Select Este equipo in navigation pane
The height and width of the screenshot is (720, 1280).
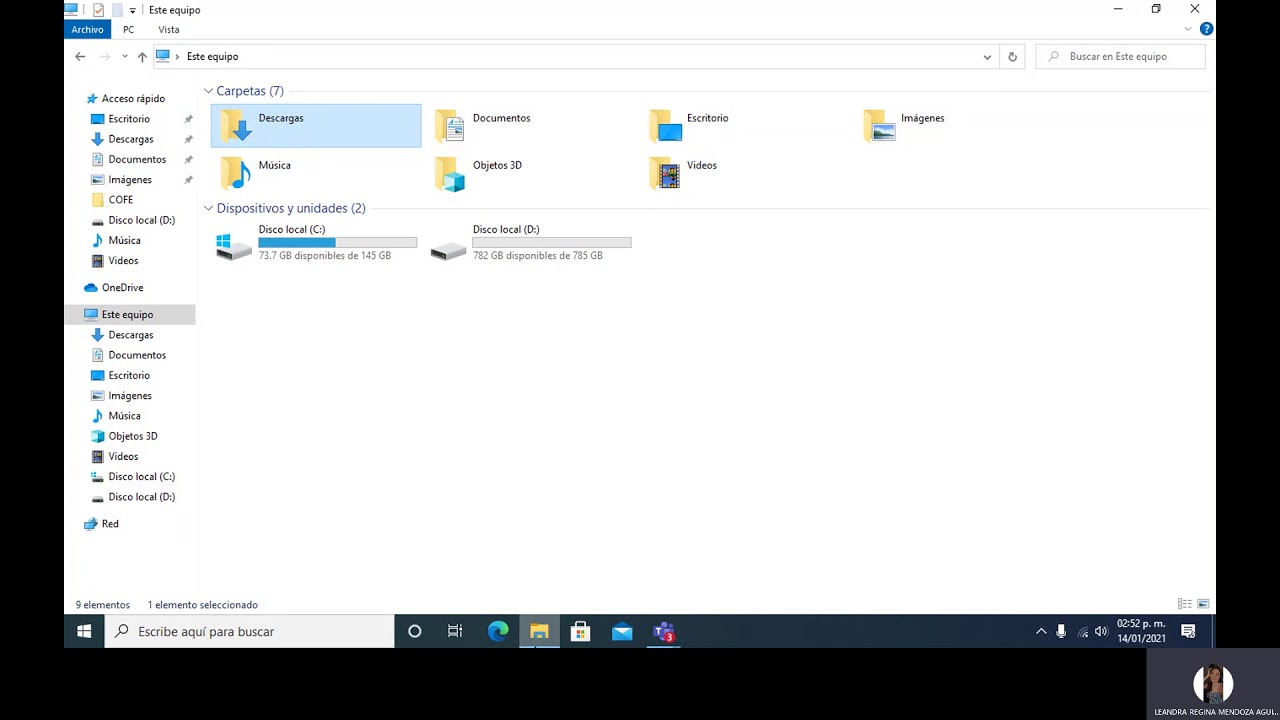tap(127, 314)
